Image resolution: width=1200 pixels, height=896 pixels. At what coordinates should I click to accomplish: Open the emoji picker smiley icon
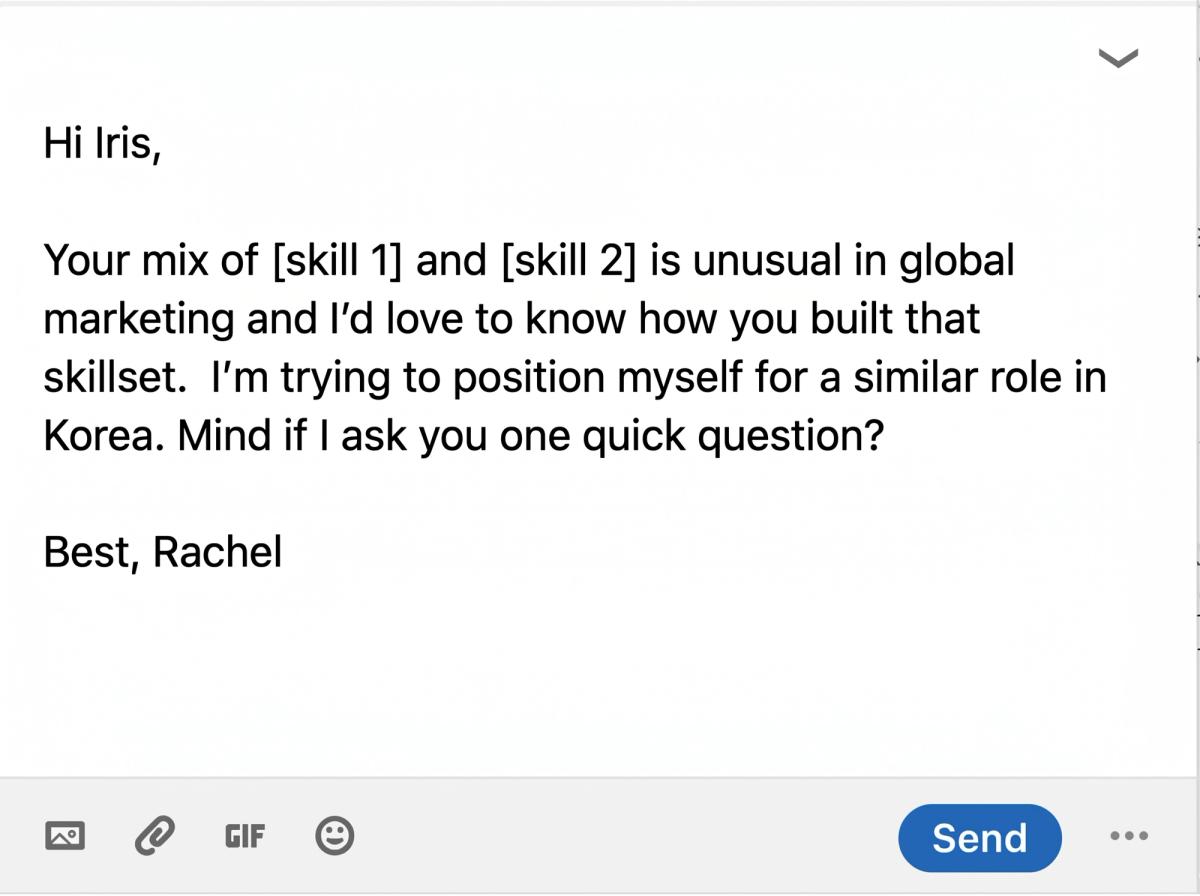click(334, 836)
